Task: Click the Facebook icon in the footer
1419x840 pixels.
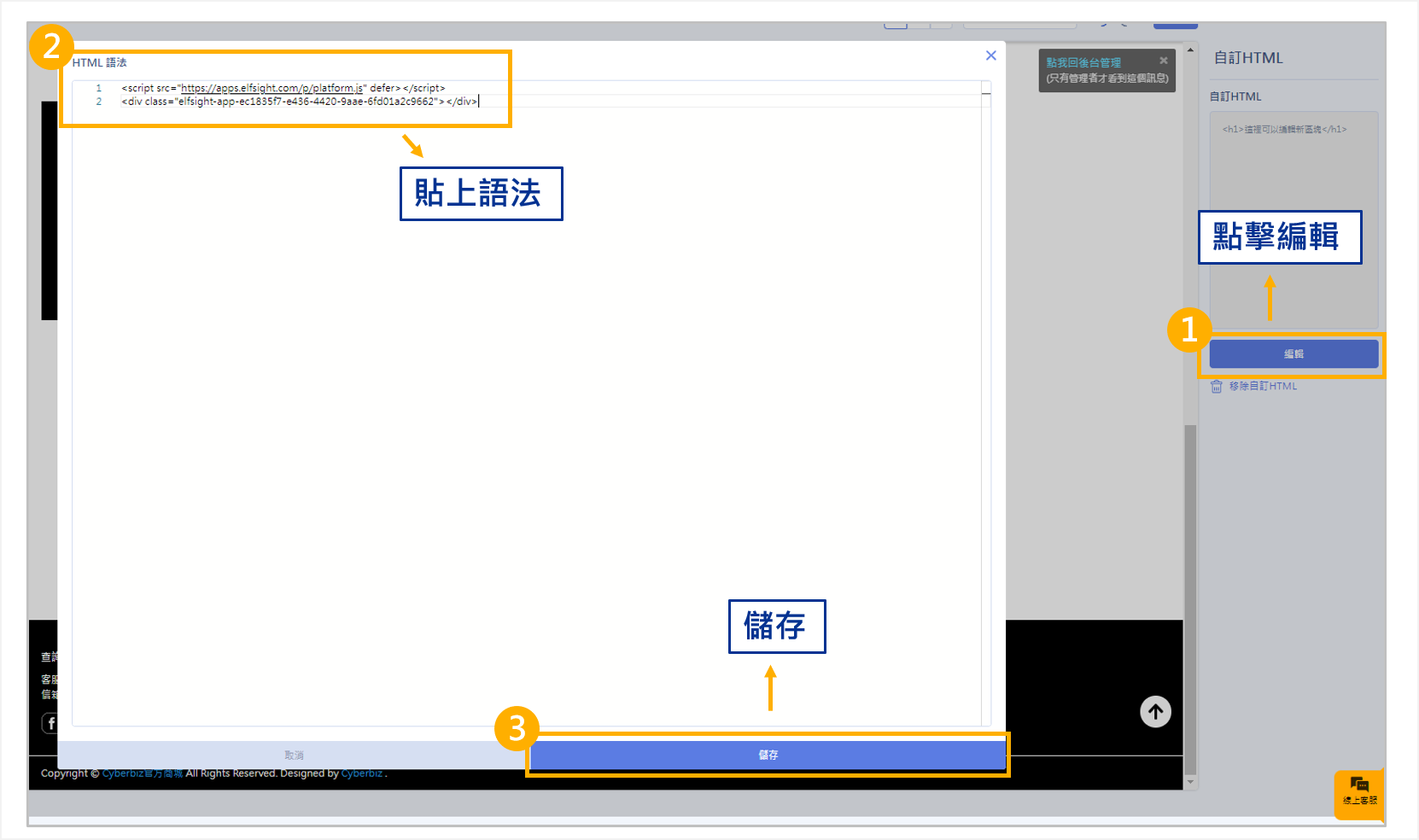Action: [51, 723]
